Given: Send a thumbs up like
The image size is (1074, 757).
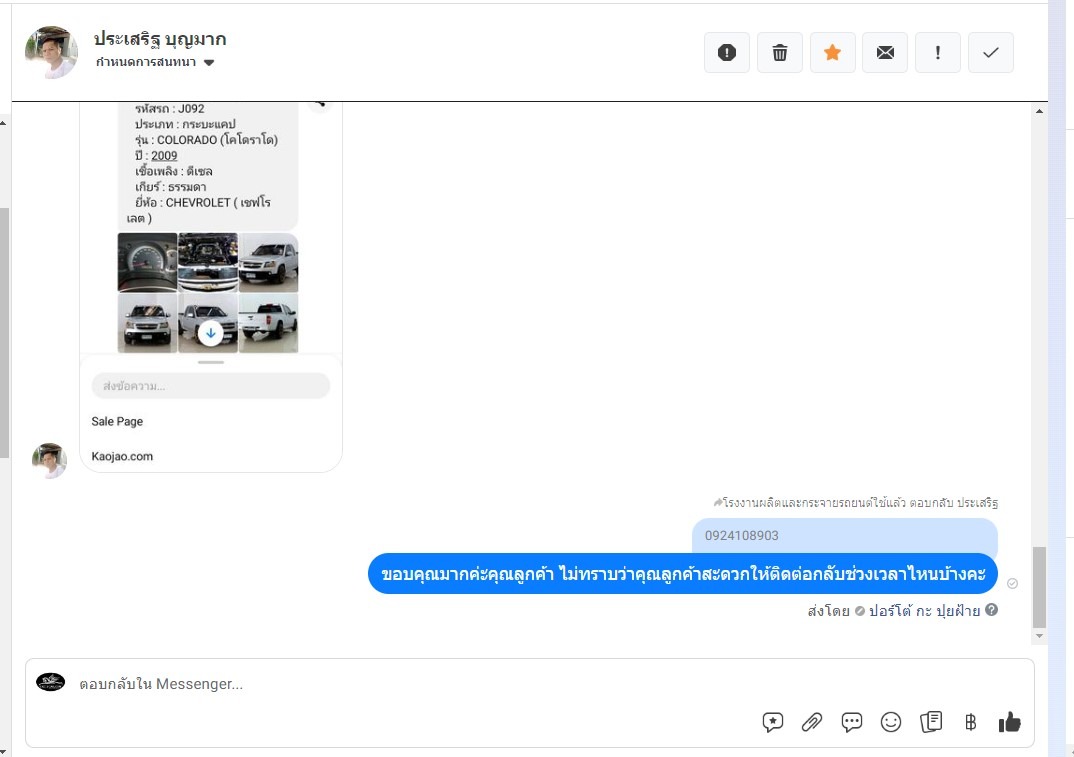Looking at the screenshot, I should [x=1009, y=722].
